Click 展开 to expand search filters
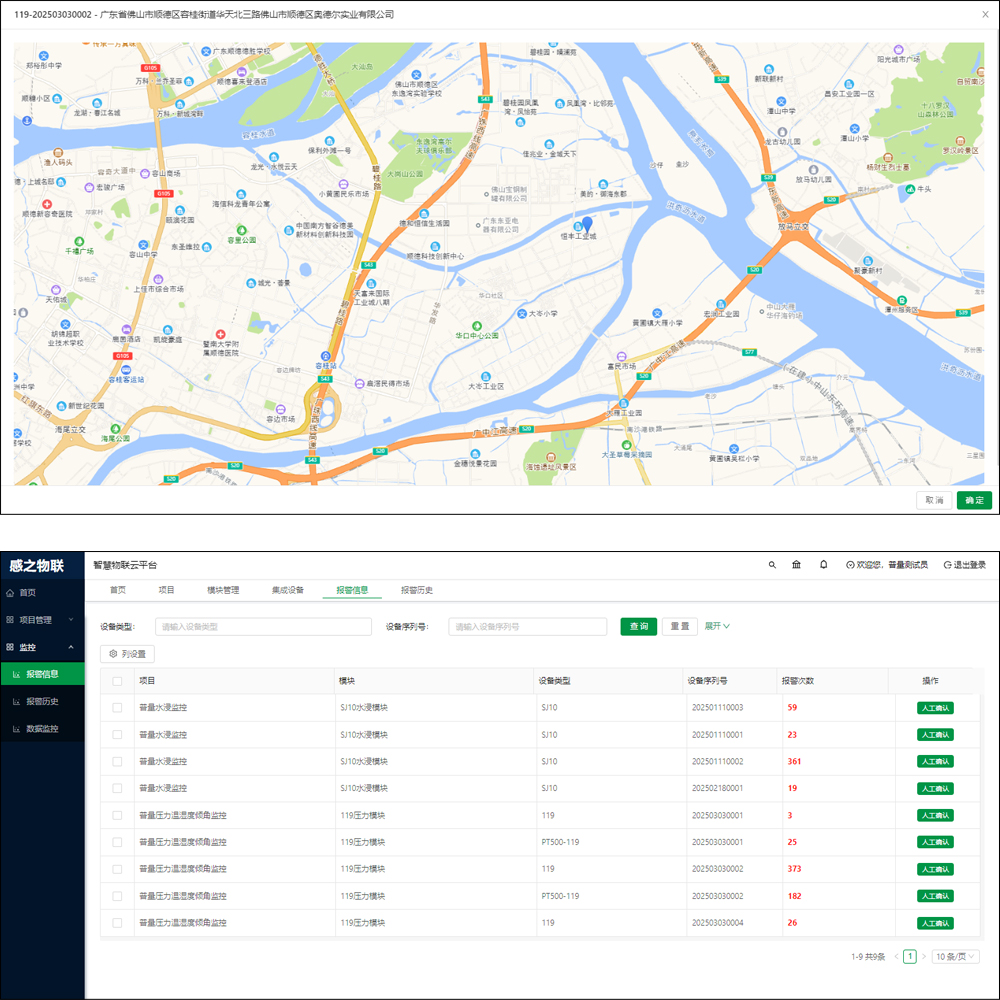The image size is (1000, 1000). (x=717, y=626)
